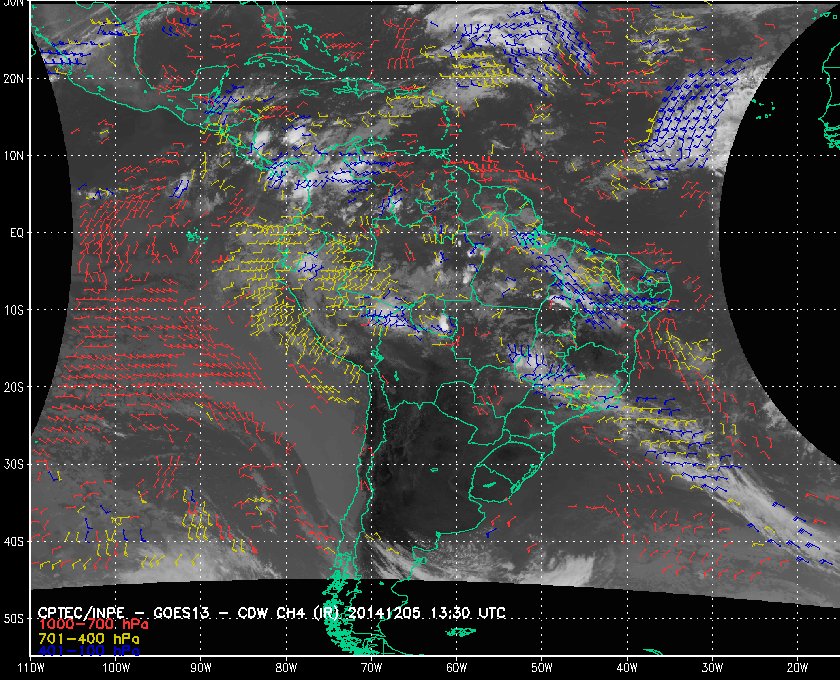Image resolution: width=840 pixels, height=680 pixels.
Task: Click the 60W longitude label
Action: [x=456, y=668]
